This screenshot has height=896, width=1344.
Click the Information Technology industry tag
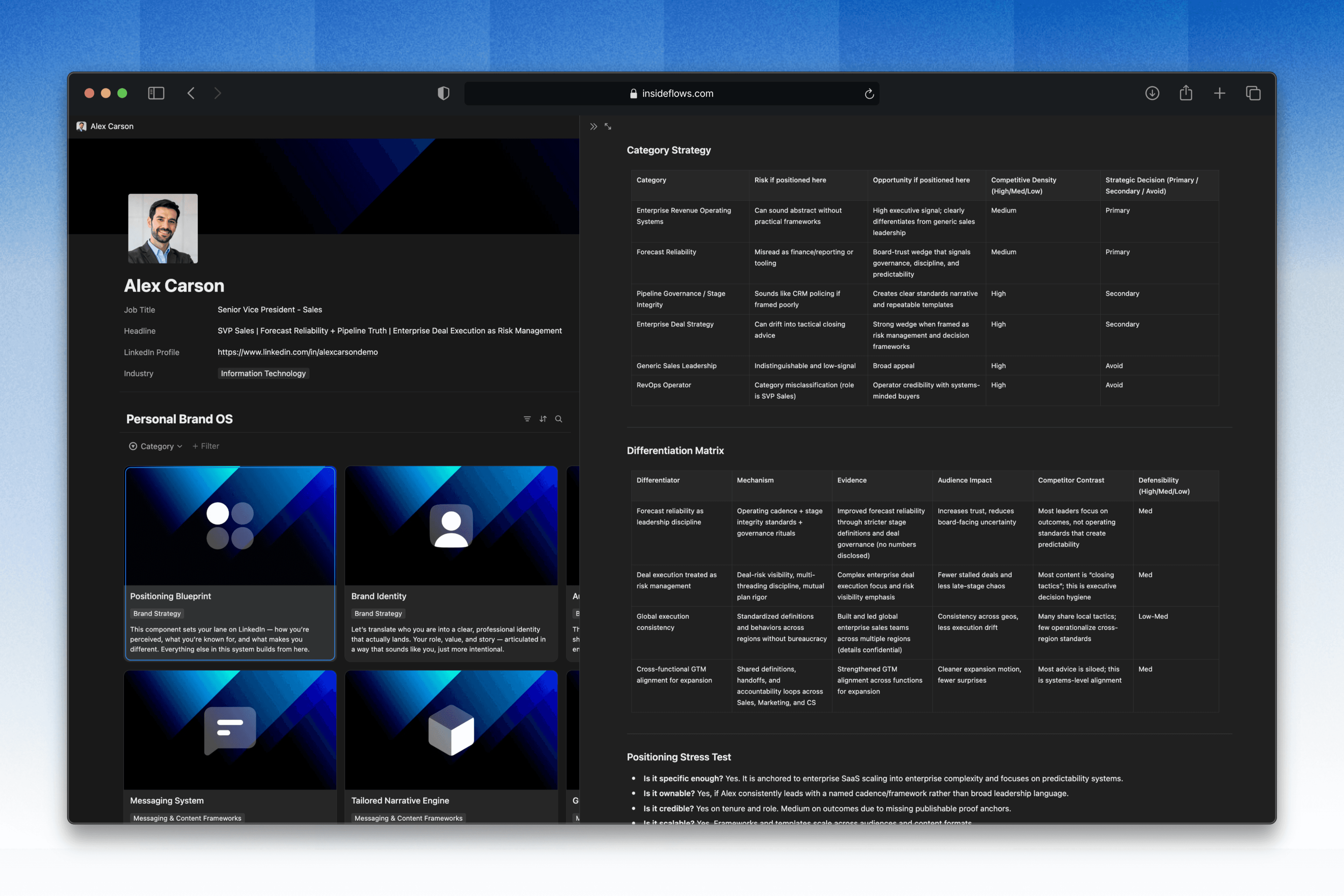[263, 374]
